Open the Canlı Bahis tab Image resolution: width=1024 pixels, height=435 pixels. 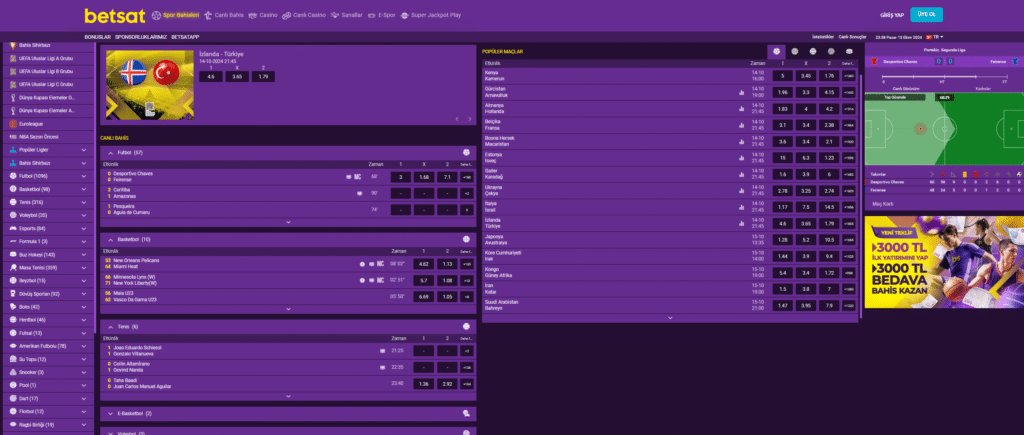tap(223, 15)
